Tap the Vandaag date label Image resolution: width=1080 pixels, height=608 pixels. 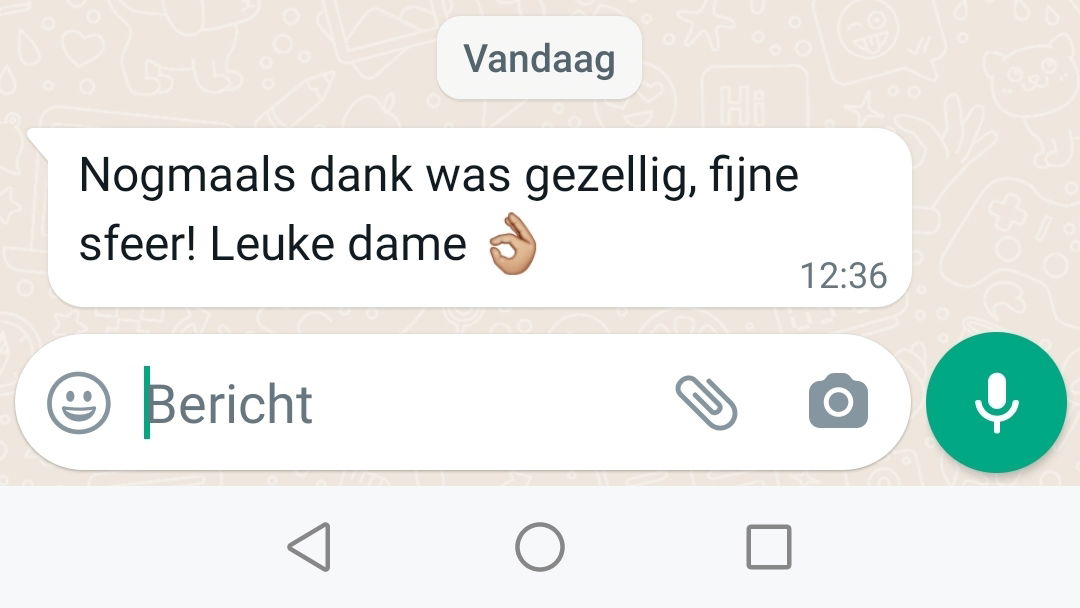(x=539, y=59)
